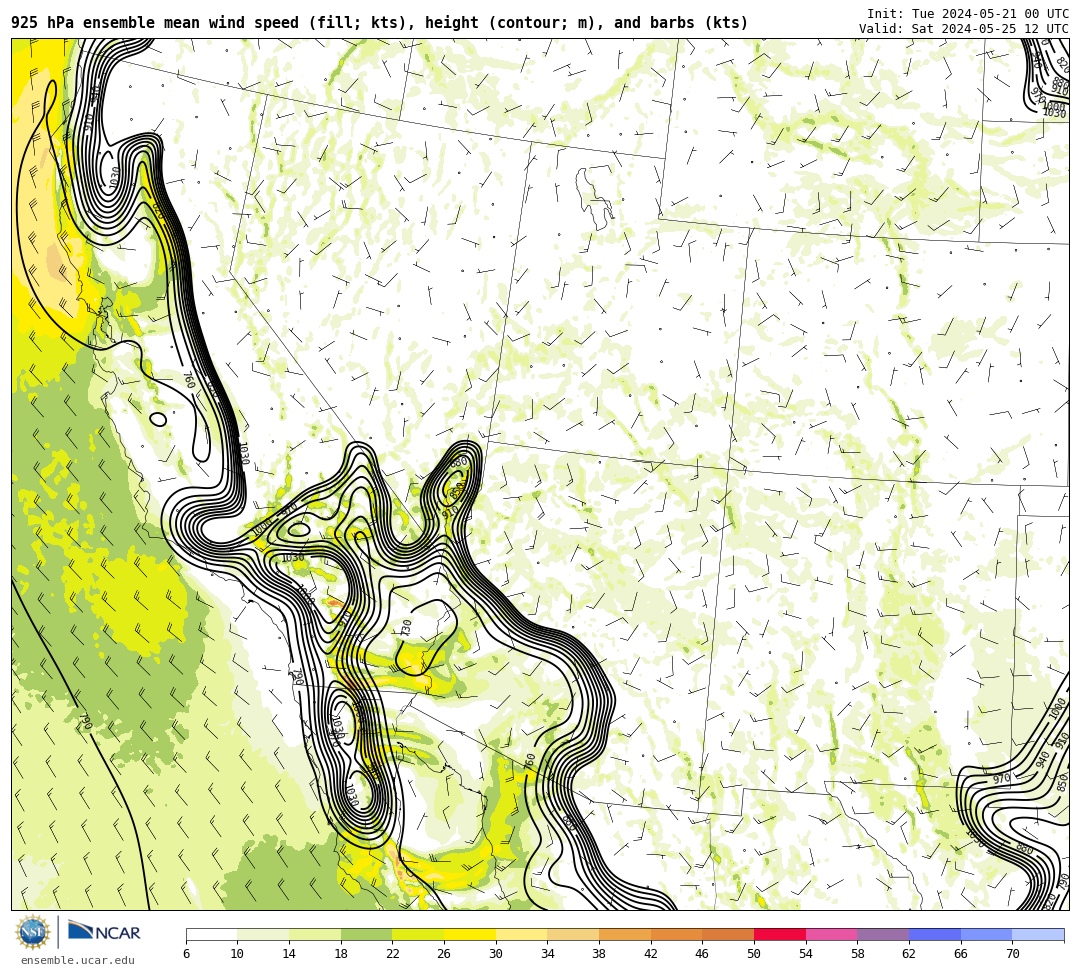Open the ensemble.ucar.edu link text
The image size is (1080, 973).
coord(77,960)
